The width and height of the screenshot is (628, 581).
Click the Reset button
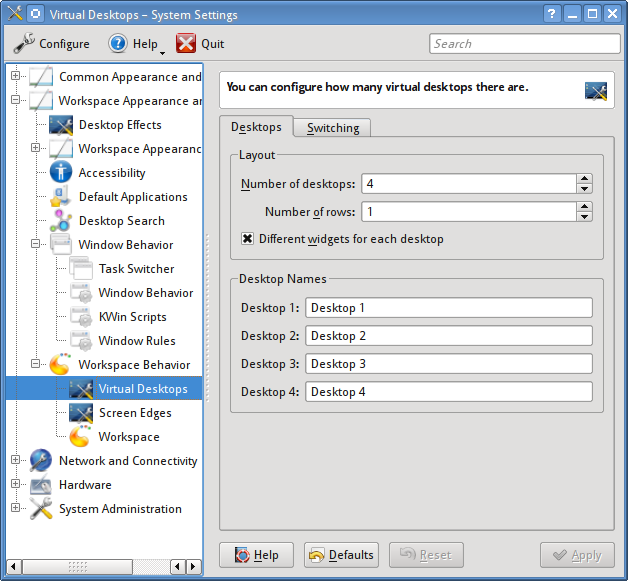tap(426, 555)
